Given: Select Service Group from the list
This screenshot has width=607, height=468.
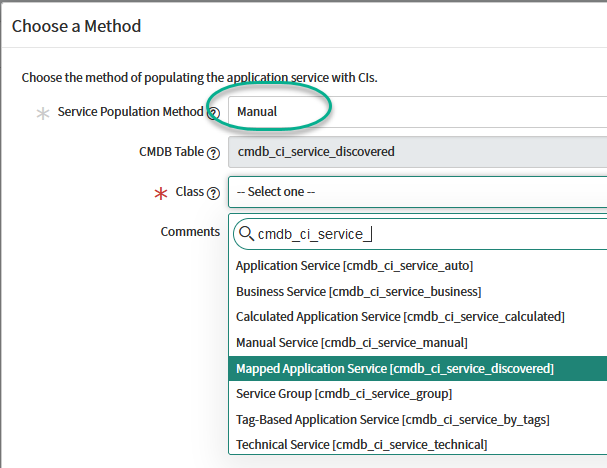Looking at the screenshot, I should 343,394.
